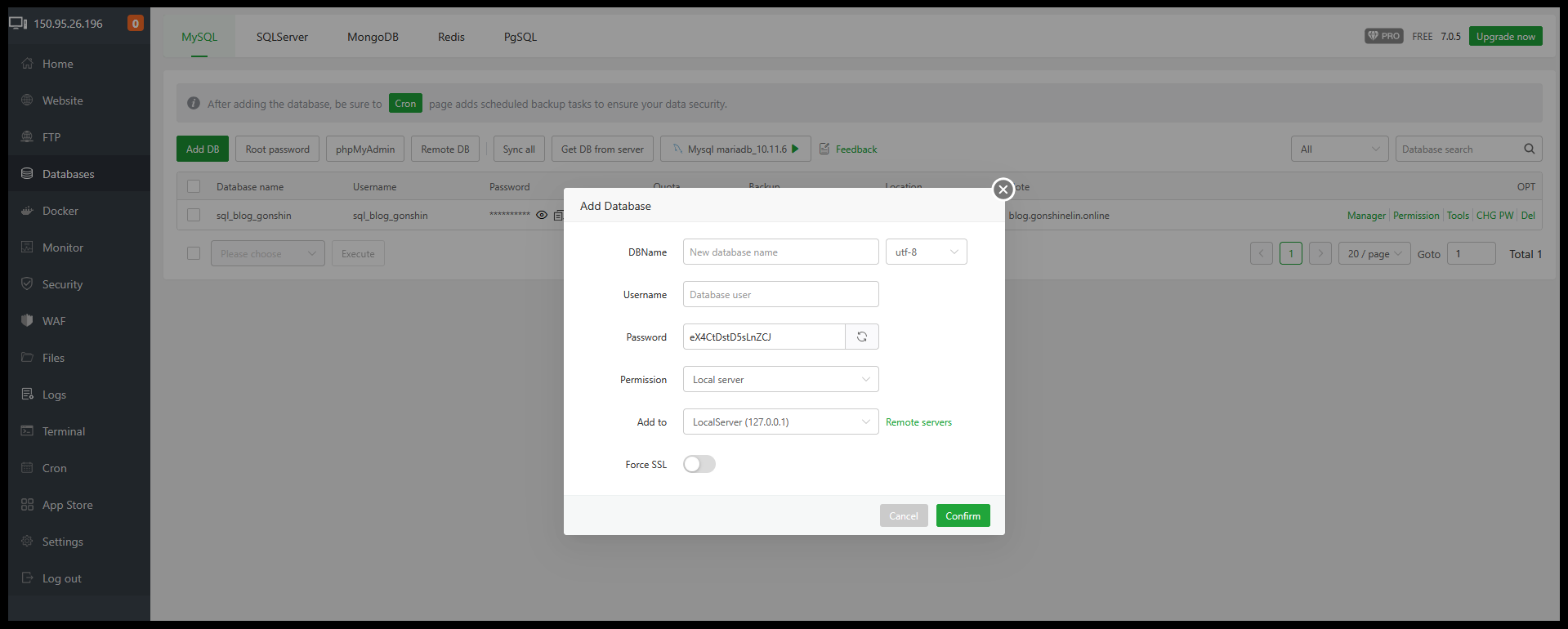The height and width of the screenshot is (629, 1568).
Task: Switch to the PgSQL tab
Action: (520, 37)
